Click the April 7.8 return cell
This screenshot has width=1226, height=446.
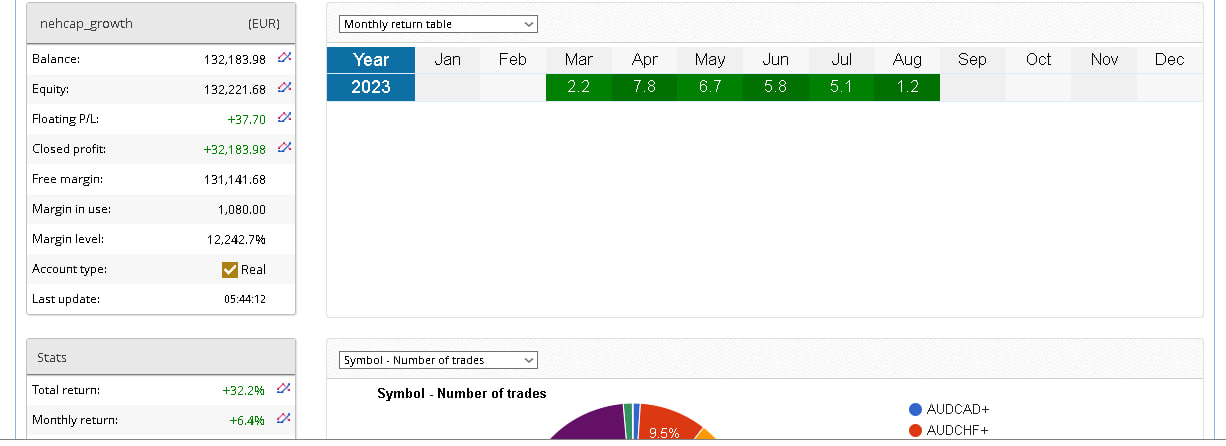645,87
